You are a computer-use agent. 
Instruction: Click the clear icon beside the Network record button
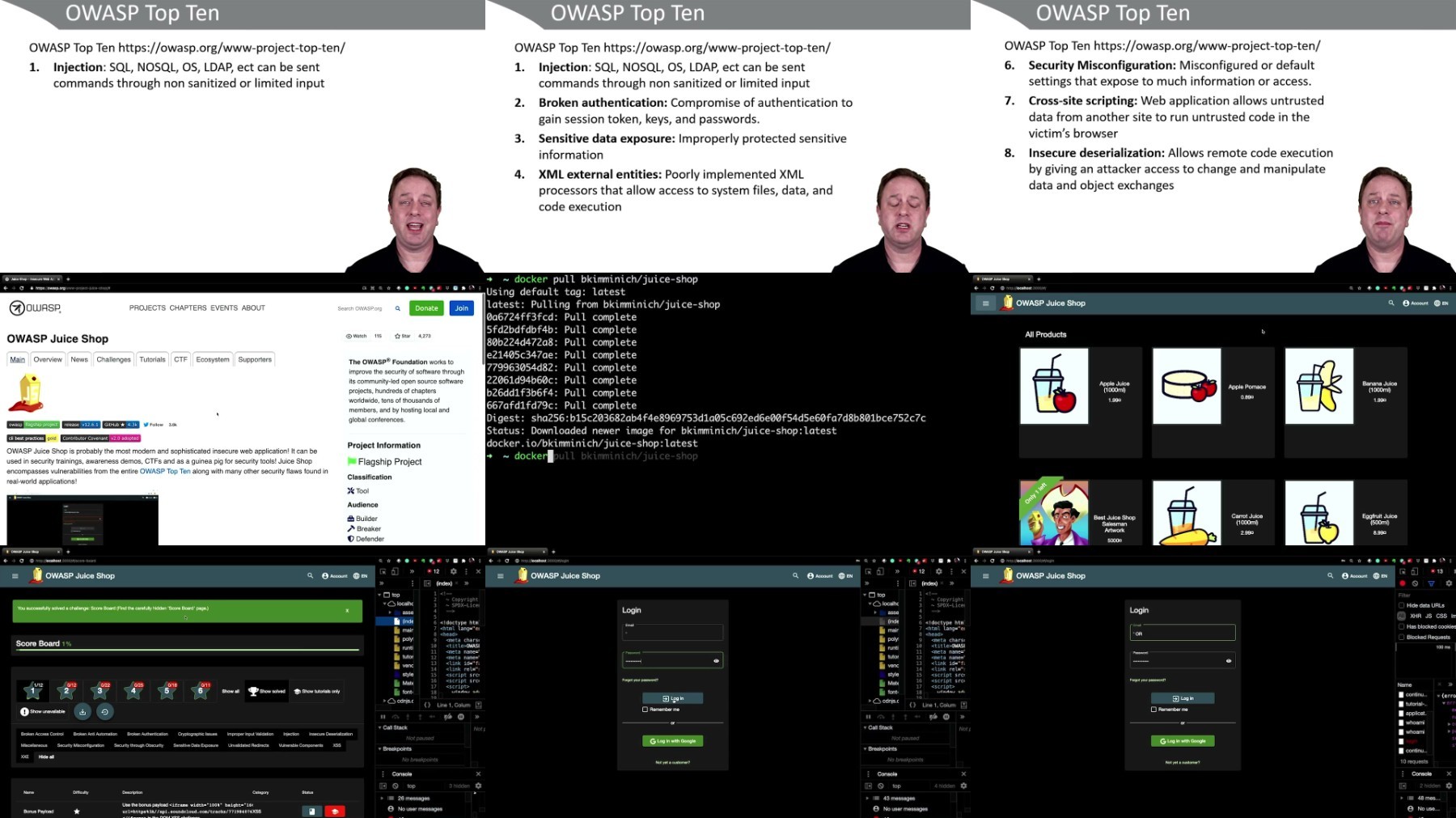[x=1415, y=583]
